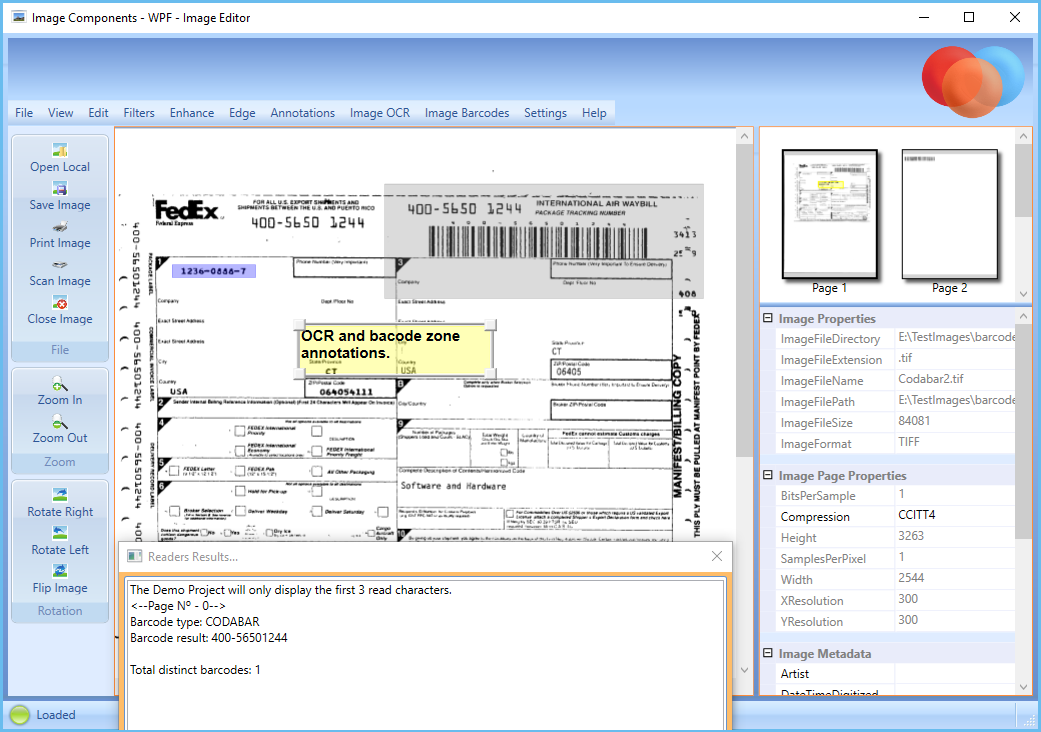
Task: Click the image viewer scroll down arrow
Action: 744,670
